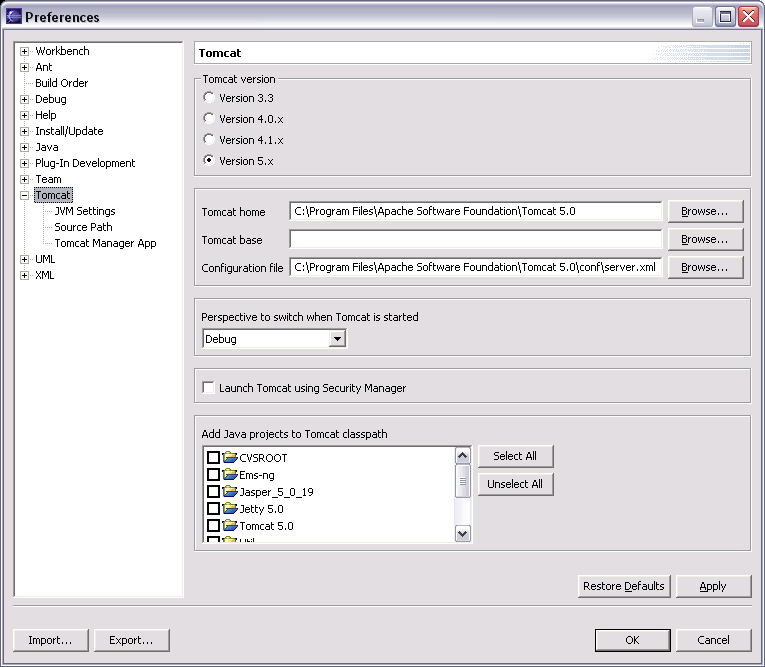Expand the Debug tree node
765x667 pixels.
point(24,100)
